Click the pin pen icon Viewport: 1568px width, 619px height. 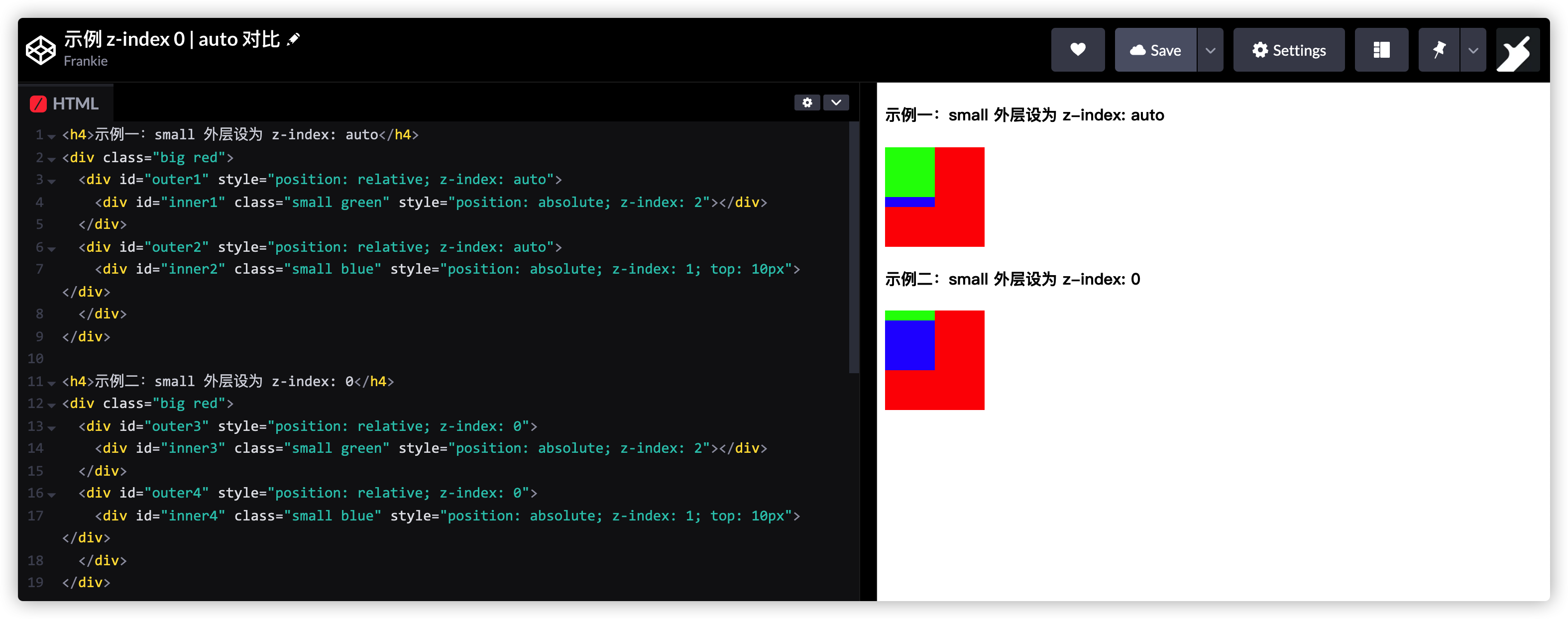tap(1439, 50)
